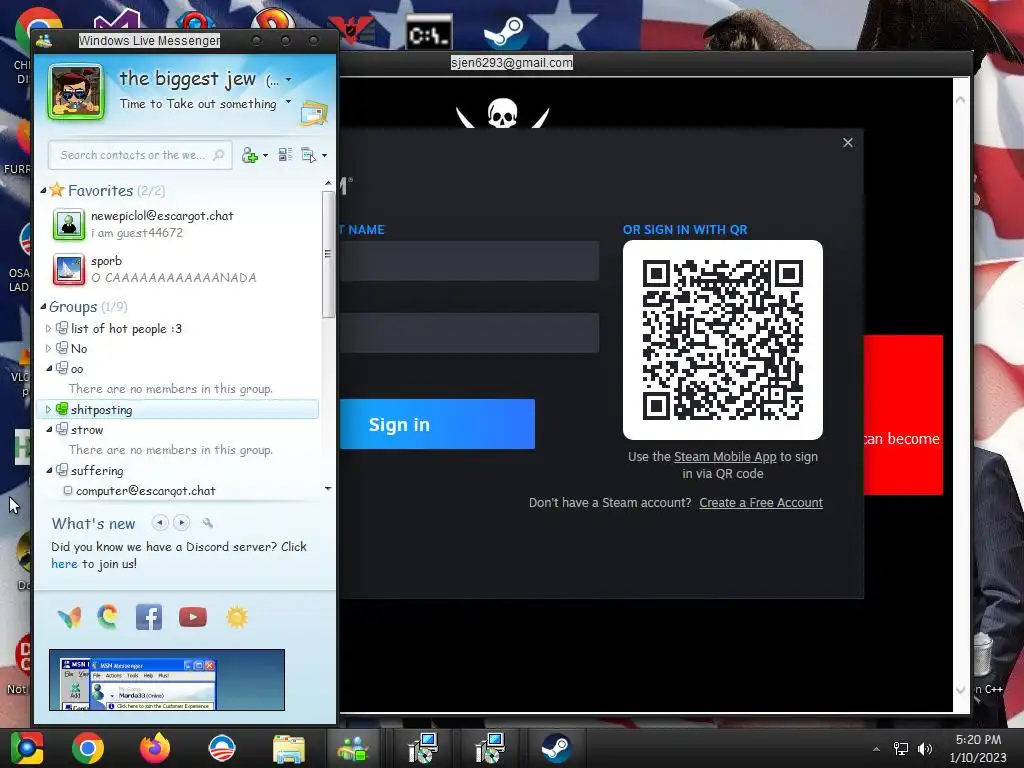The image size is (1024, 768).
Task: Click the Steam window vertical scrollbar
Action: 960,394
